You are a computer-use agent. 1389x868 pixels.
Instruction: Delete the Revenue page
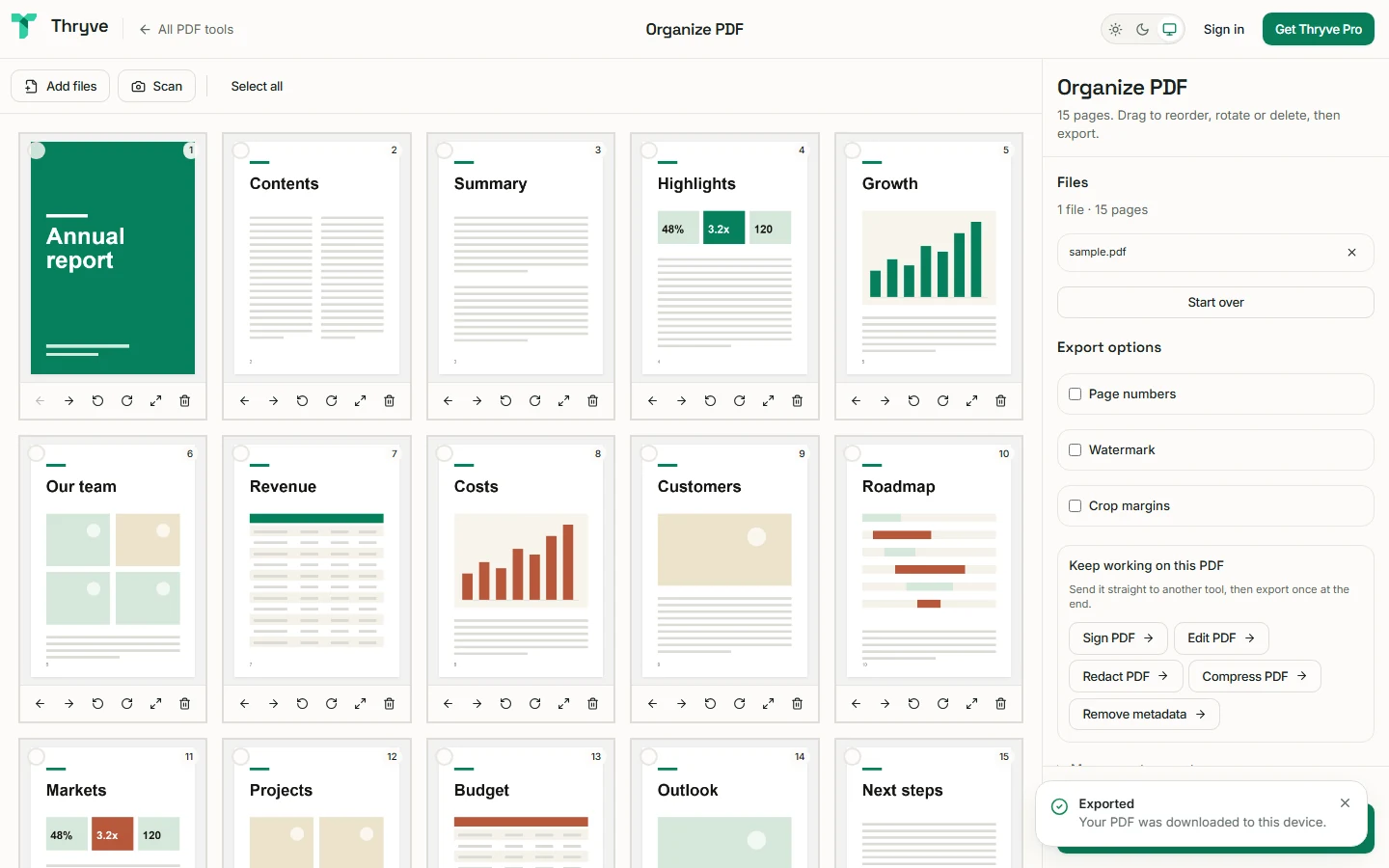pyautogui.click(x=389, y=704)
